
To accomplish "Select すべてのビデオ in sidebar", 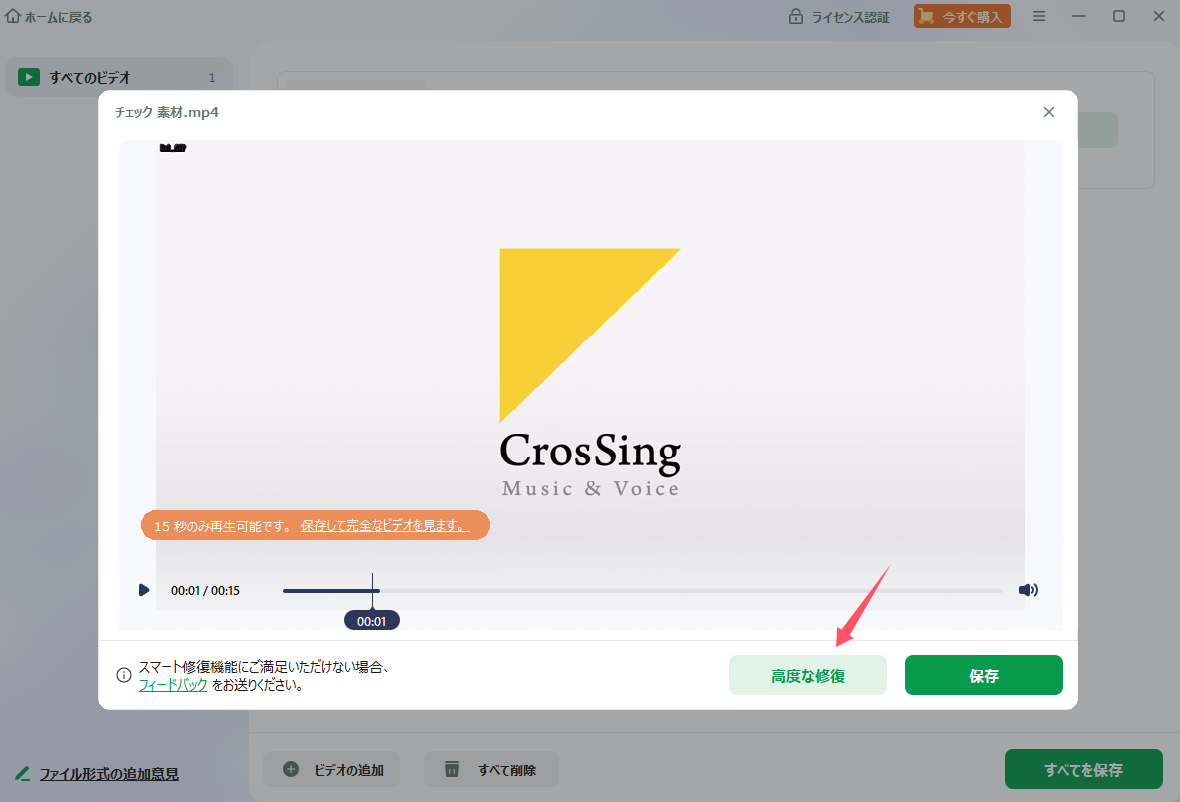I will (x=118, y=77).
